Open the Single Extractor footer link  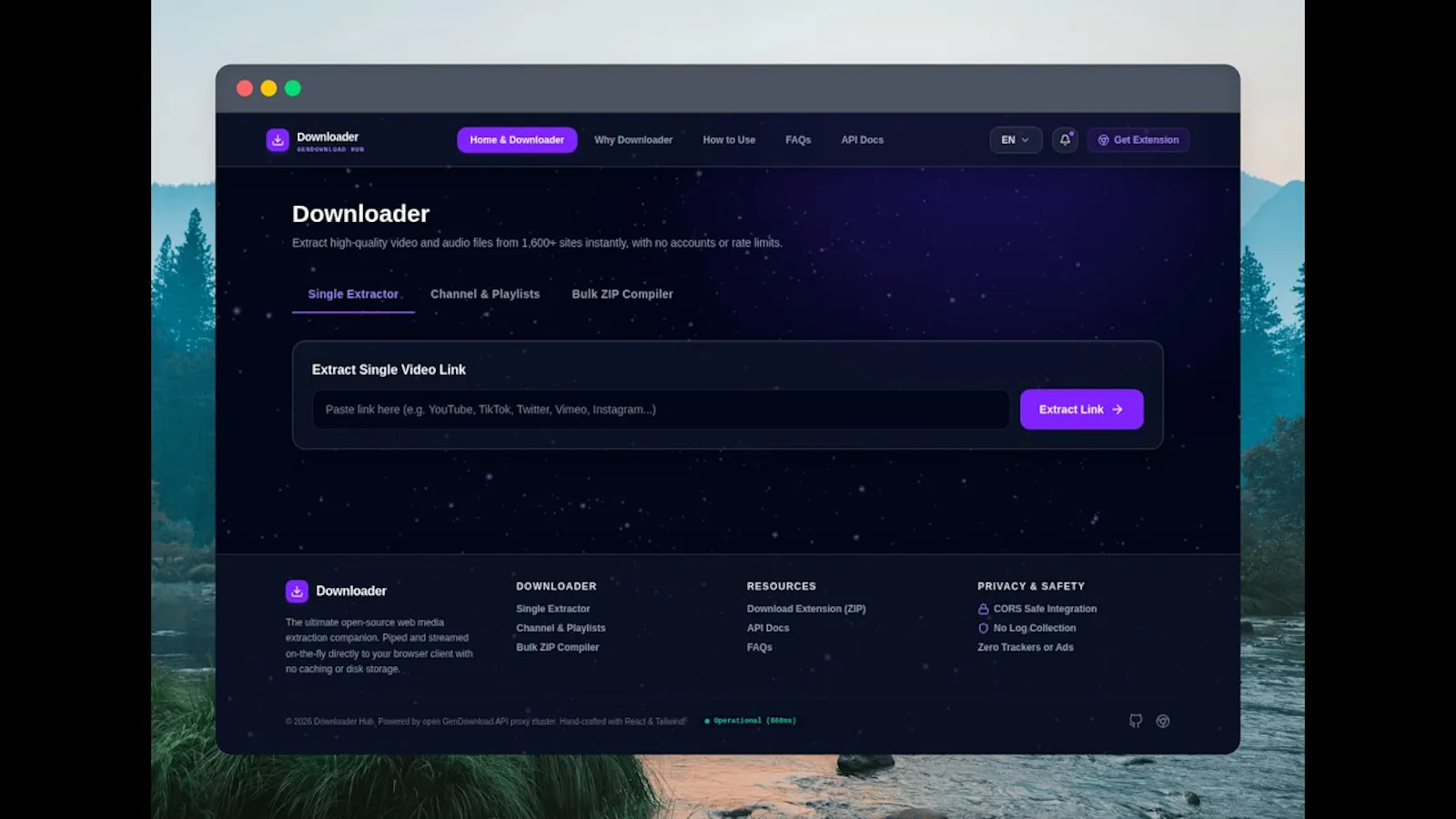click(x=553, y=609)
